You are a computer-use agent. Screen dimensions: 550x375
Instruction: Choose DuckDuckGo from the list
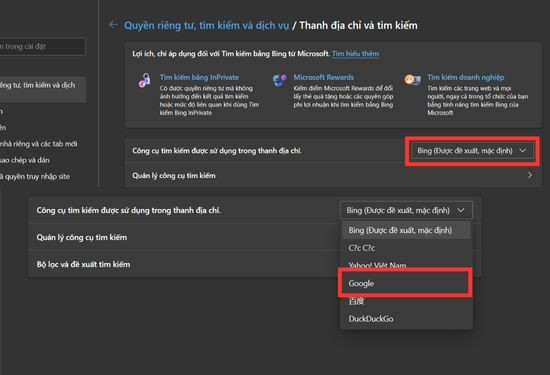tap(406, 319)
